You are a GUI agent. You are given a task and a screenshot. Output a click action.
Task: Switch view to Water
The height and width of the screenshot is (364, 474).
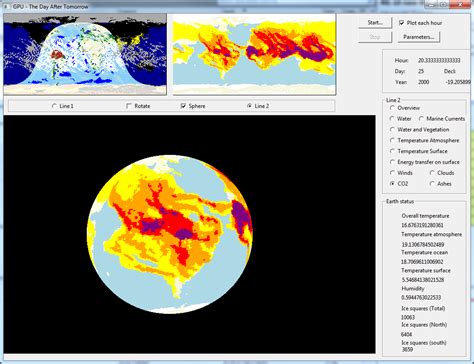coord(392,119)
